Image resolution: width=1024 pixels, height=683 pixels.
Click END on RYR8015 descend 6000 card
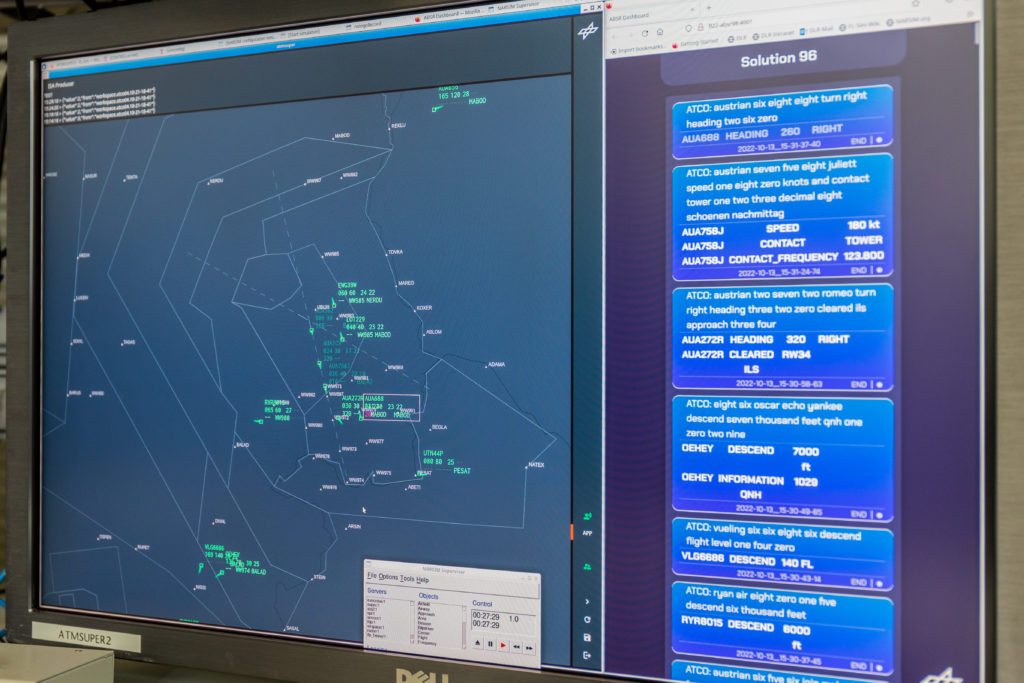(x=859, y=665)
